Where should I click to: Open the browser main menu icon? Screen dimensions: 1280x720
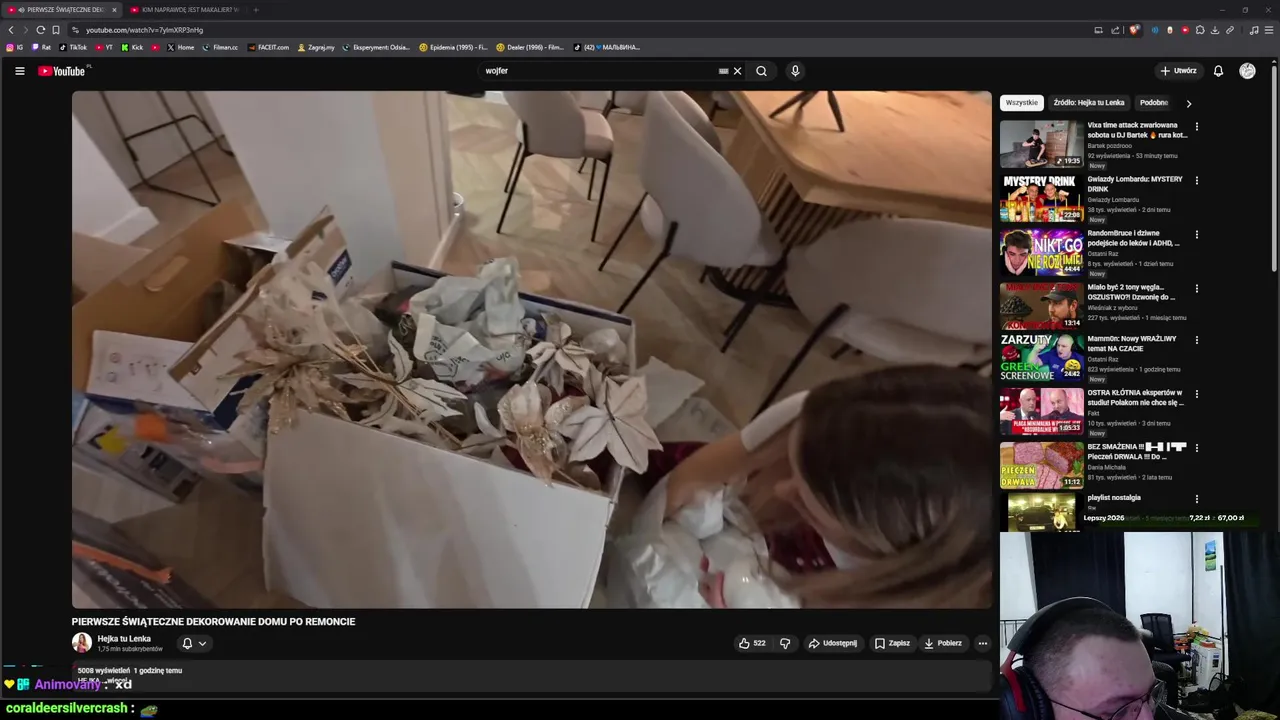(1269, 30)
